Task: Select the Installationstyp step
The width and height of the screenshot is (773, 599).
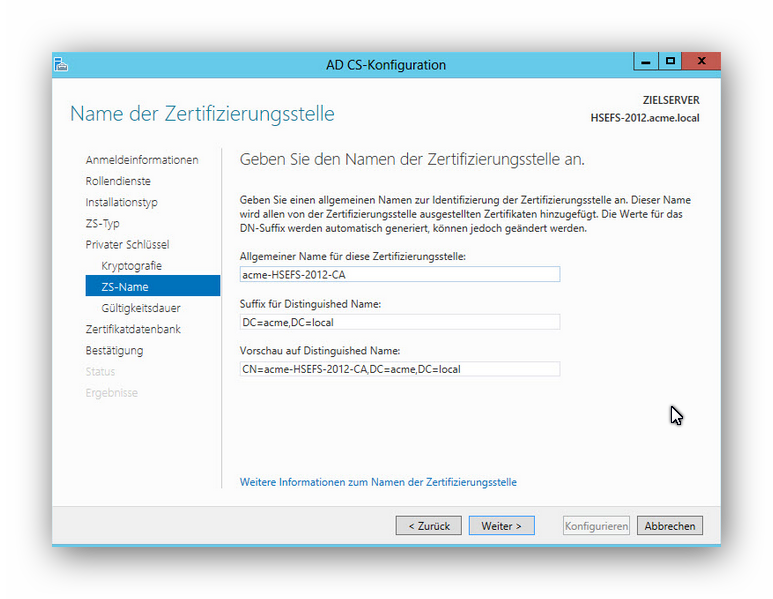Action: 121,202
